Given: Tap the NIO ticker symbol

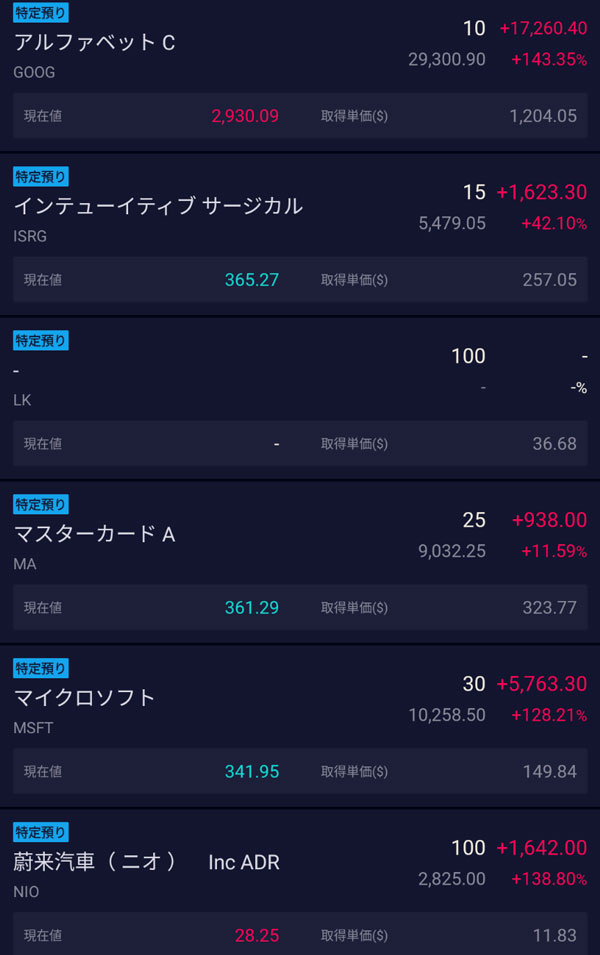Looking at the screenshot, I should 26,892.
